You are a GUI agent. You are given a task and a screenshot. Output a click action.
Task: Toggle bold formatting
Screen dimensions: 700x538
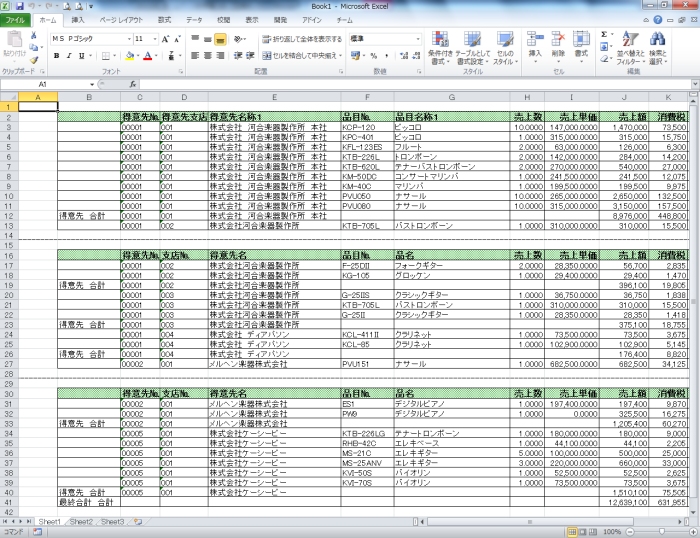coord(56,56)
